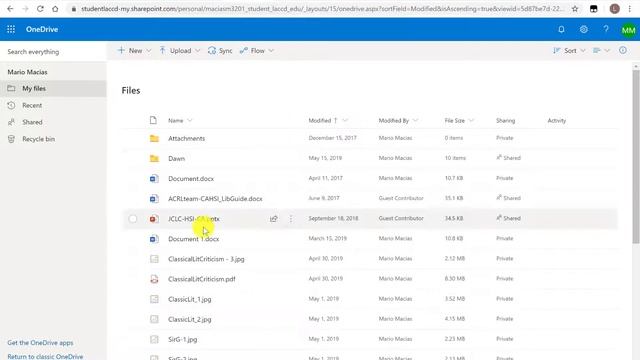Open the Name column dropdown
The width and height of the screenshot is (640, 360).
pyautogui.click(x=190, y=120)
